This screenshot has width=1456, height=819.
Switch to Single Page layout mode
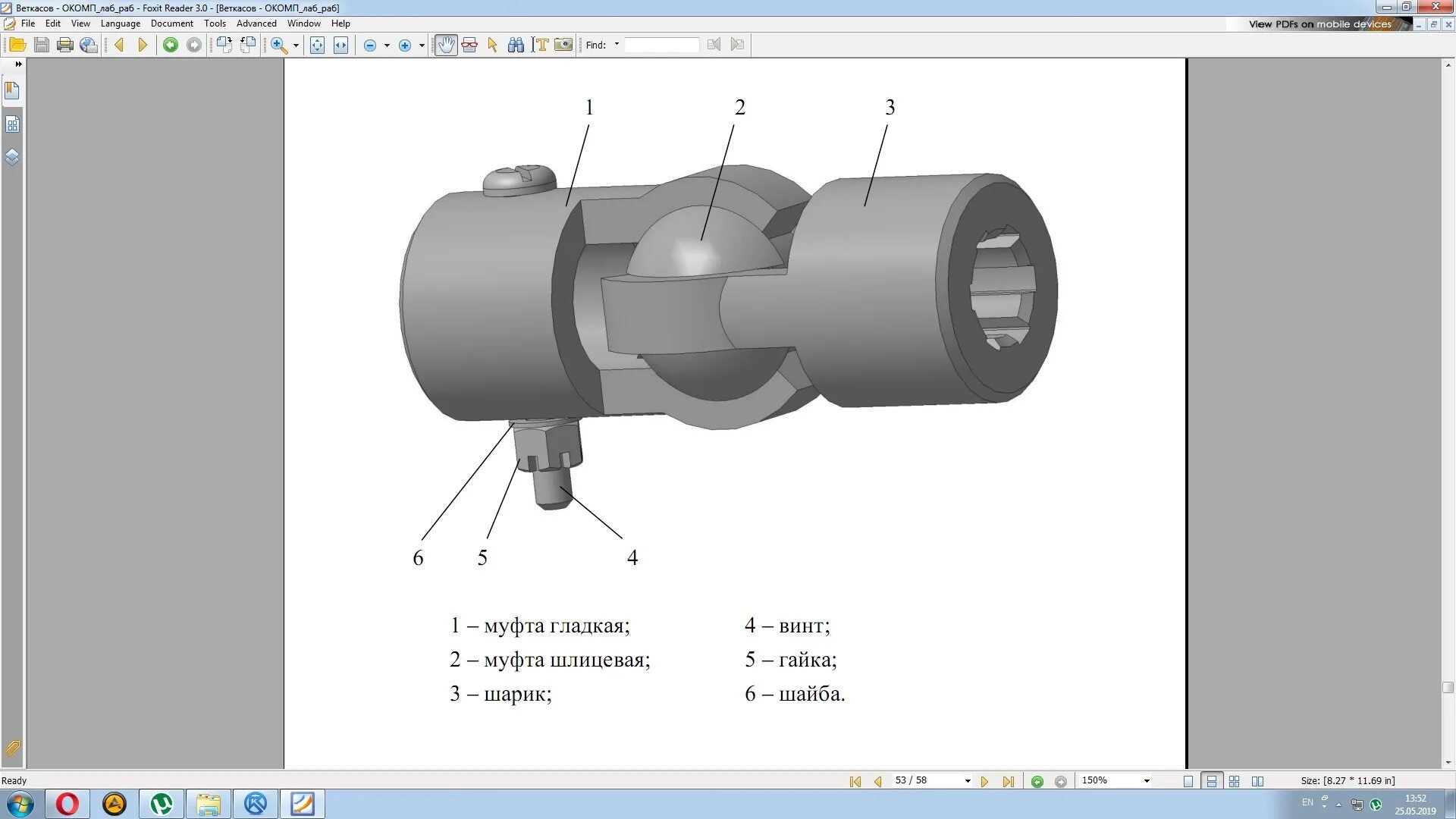[1188, 781]
